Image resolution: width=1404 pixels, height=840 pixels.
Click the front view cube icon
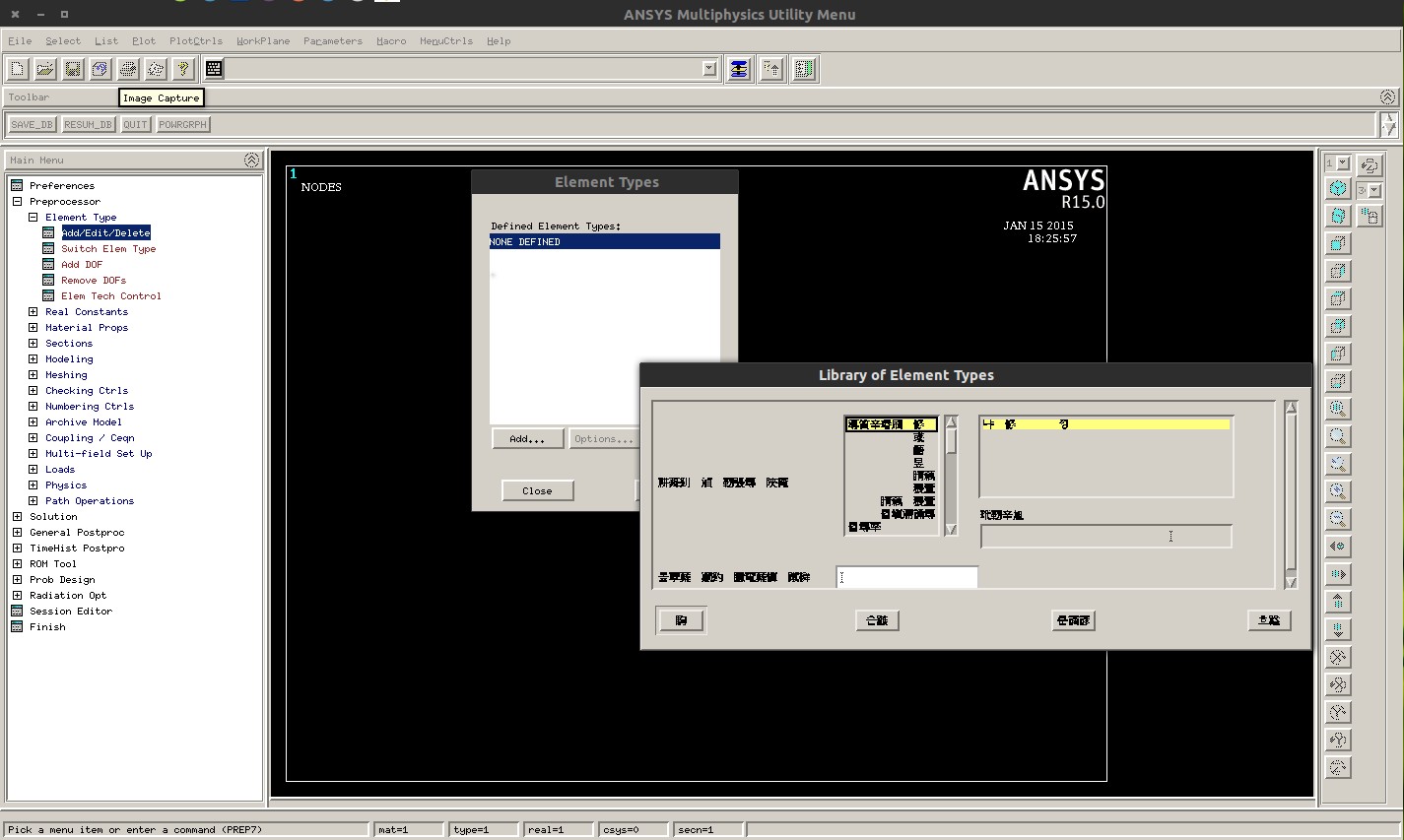click(x=1338, y=243)
